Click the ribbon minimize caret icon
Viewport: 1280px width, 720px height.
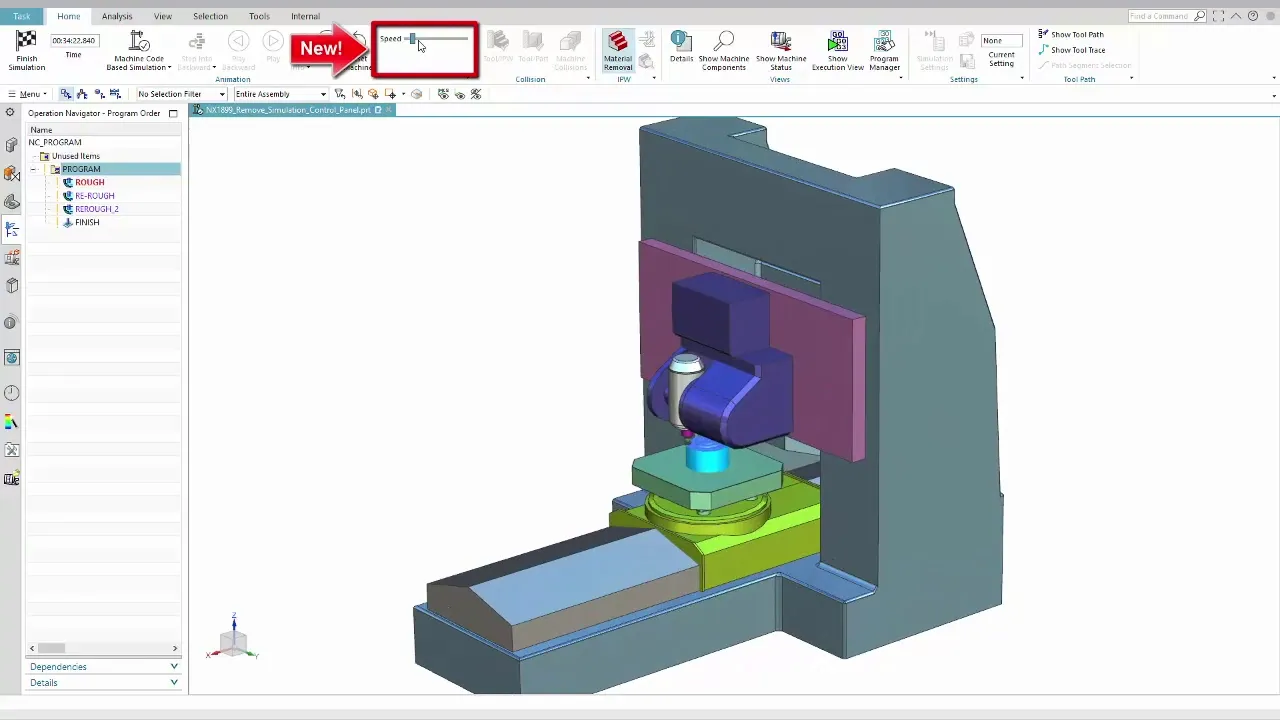tap(1237, 16)
